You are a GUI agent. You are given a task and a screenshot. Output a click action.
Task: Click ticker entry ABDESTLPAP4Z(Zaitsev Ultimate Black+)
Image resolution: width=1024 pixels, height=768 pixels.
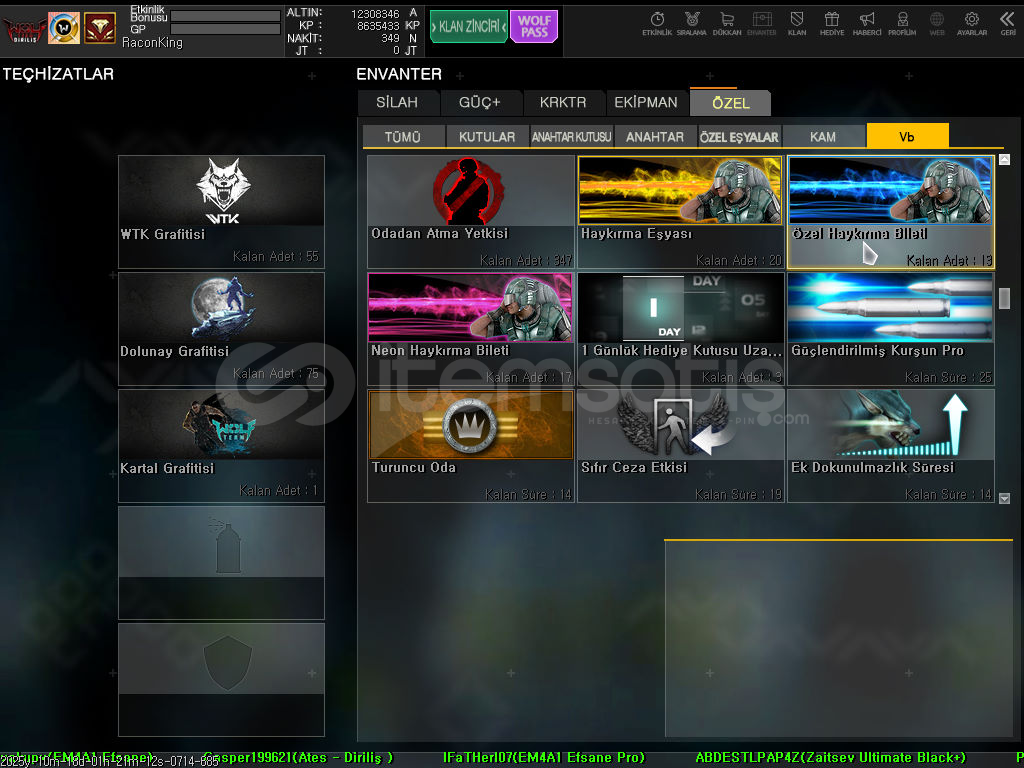(831, 758)
